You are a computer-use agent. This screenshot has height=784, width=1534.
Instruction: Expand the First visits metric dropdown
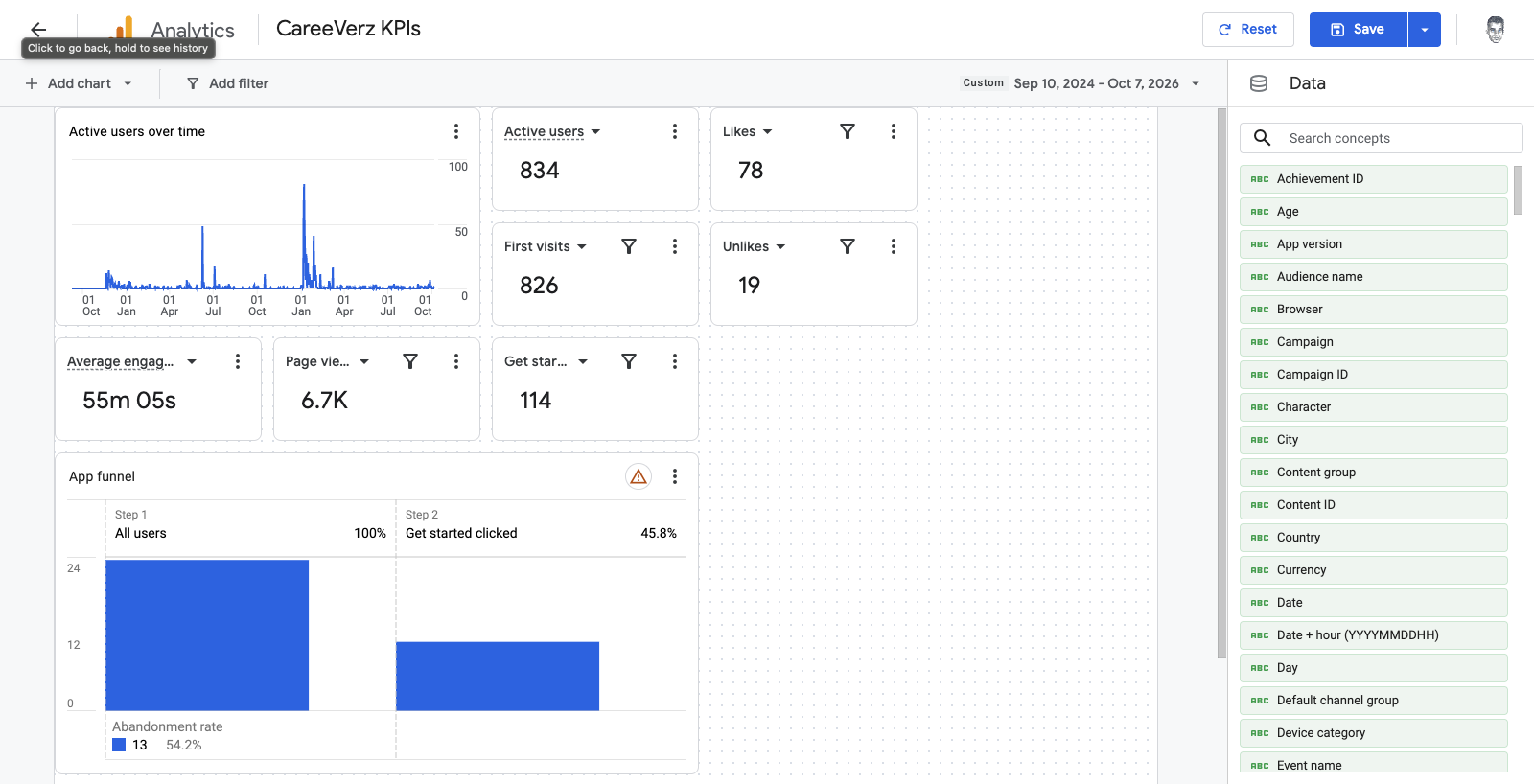pyautogui.click(x=581, y=246)
